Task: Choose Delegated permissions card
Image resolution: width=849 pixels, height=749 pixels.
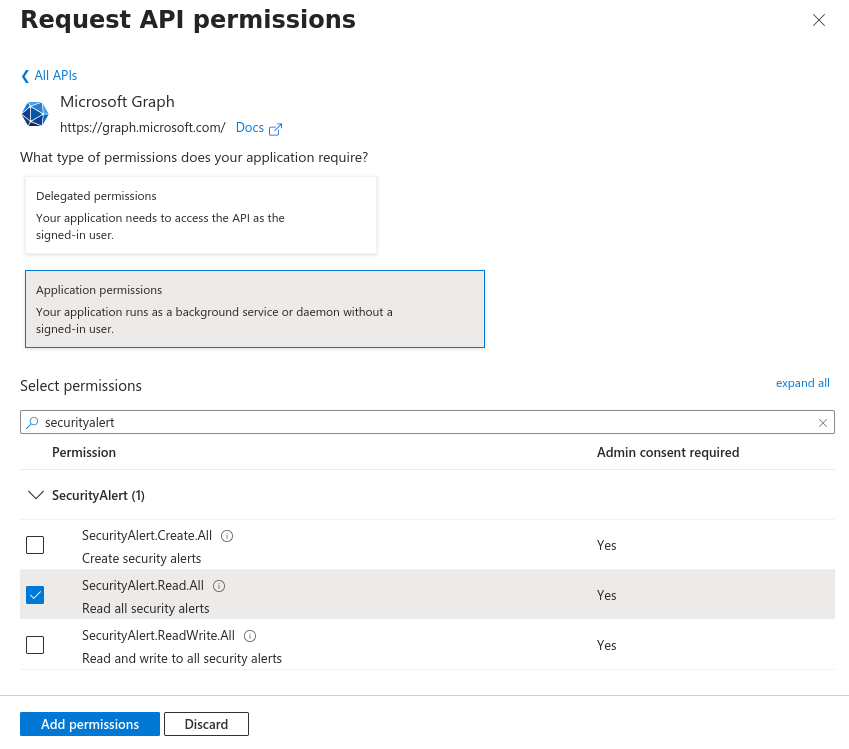Action: (201, 215)
